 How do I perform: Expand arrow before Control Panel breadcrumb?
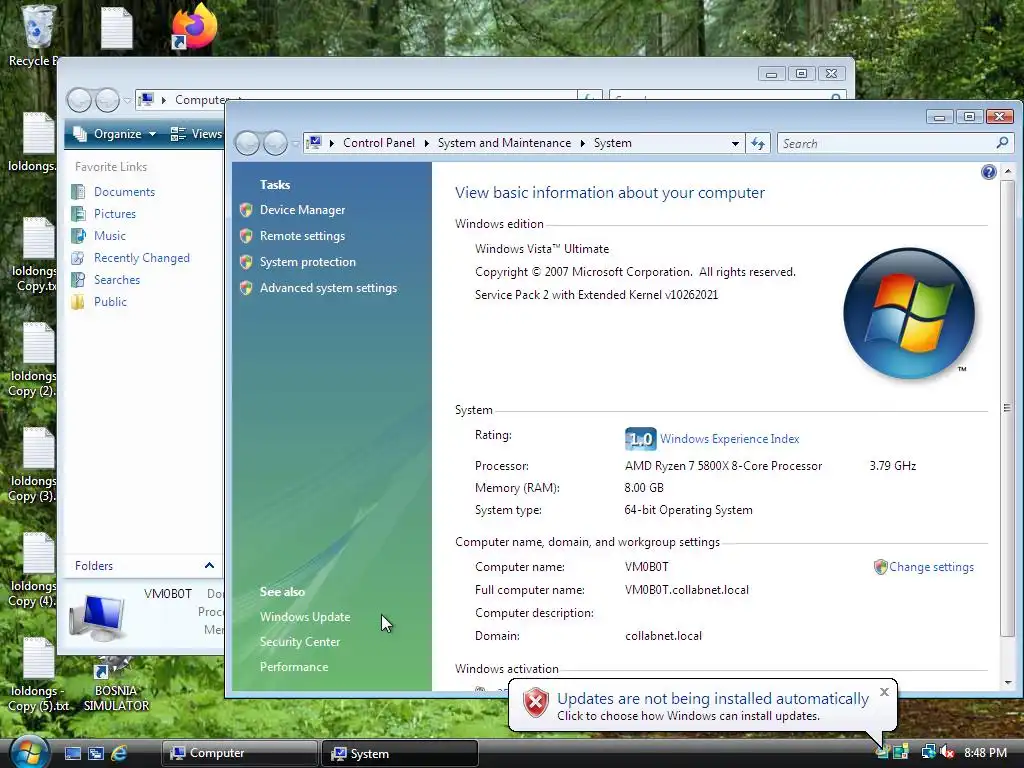coord(332,143)
